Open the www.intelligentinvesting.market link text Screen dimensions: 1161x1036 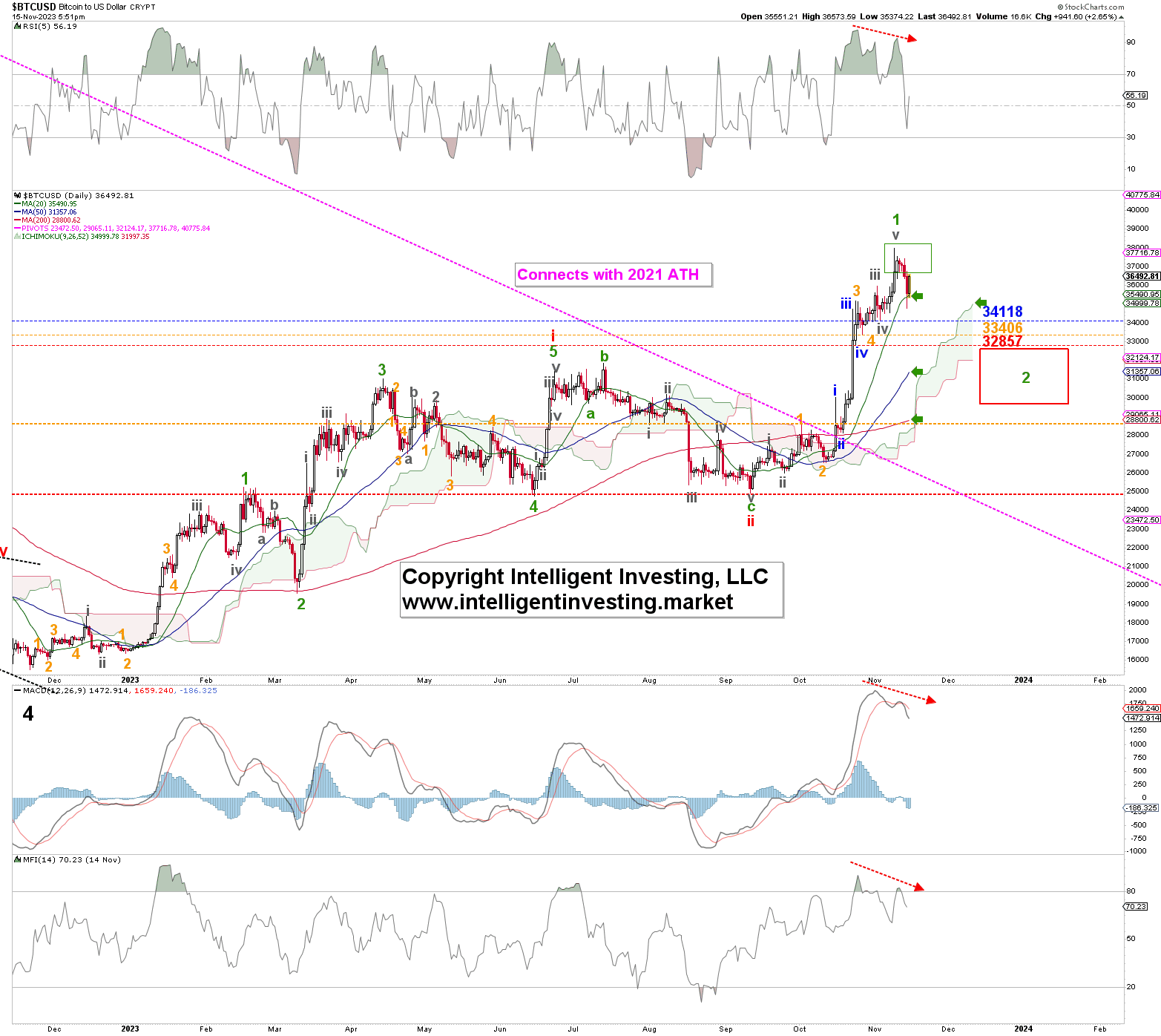coord(568,602)
